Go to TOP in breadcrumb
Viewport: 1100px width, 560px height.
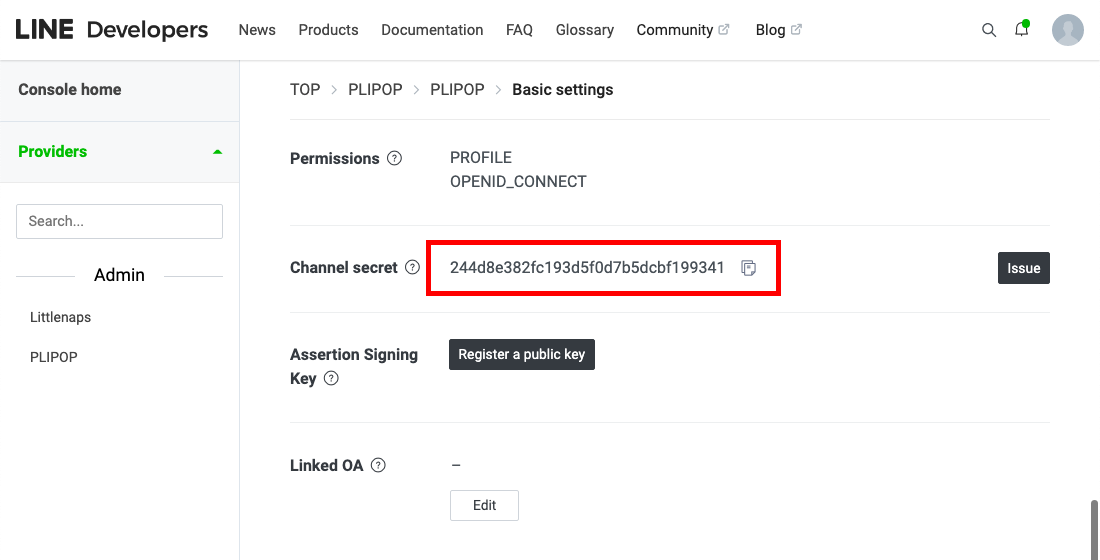pyautogui.click(x=305, y=89)
